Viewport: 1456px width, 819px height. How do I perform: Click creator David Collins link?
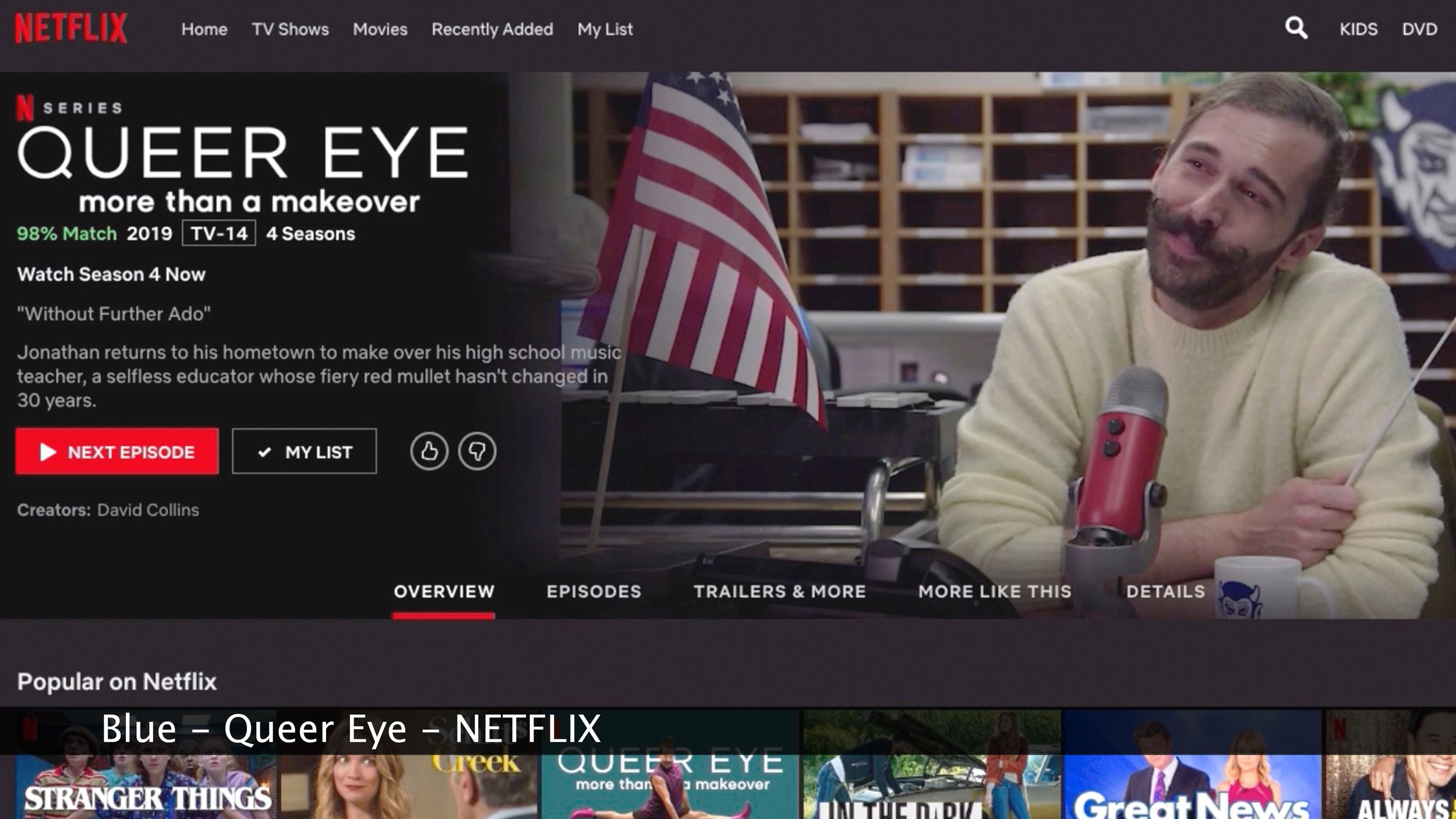[x=148, y=510]
